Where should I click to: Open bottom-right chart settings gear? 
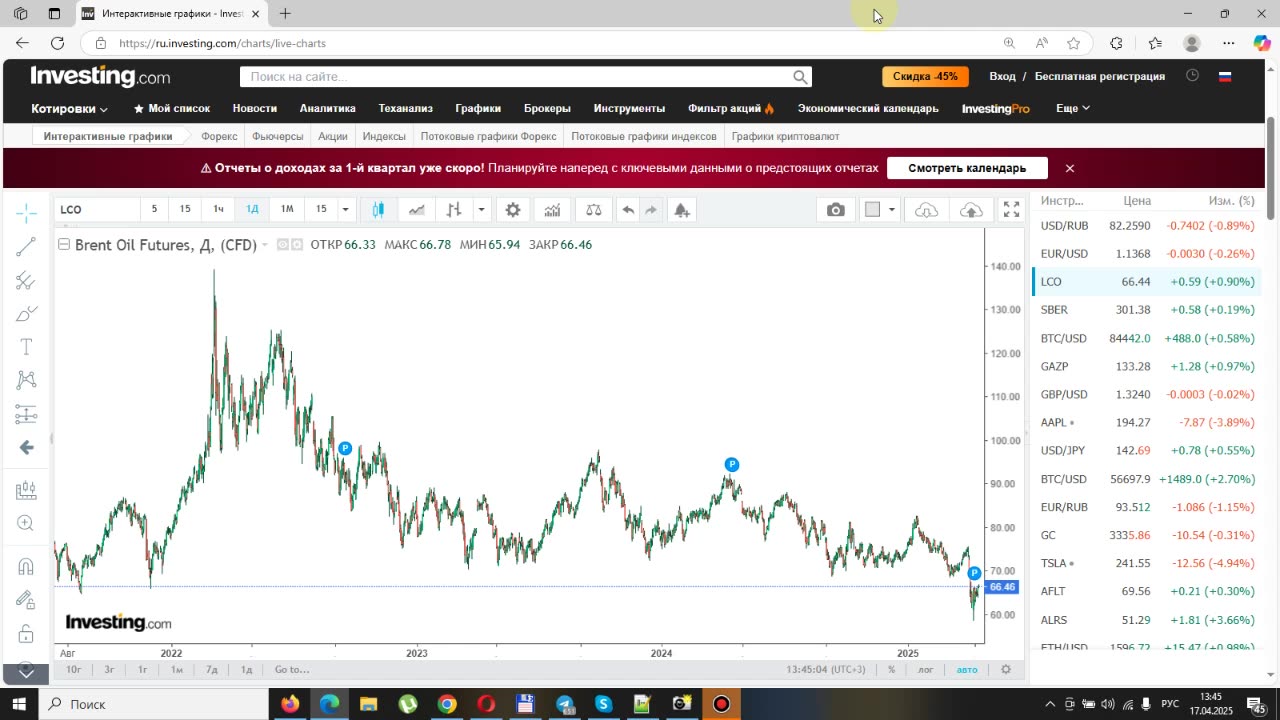1006,669
